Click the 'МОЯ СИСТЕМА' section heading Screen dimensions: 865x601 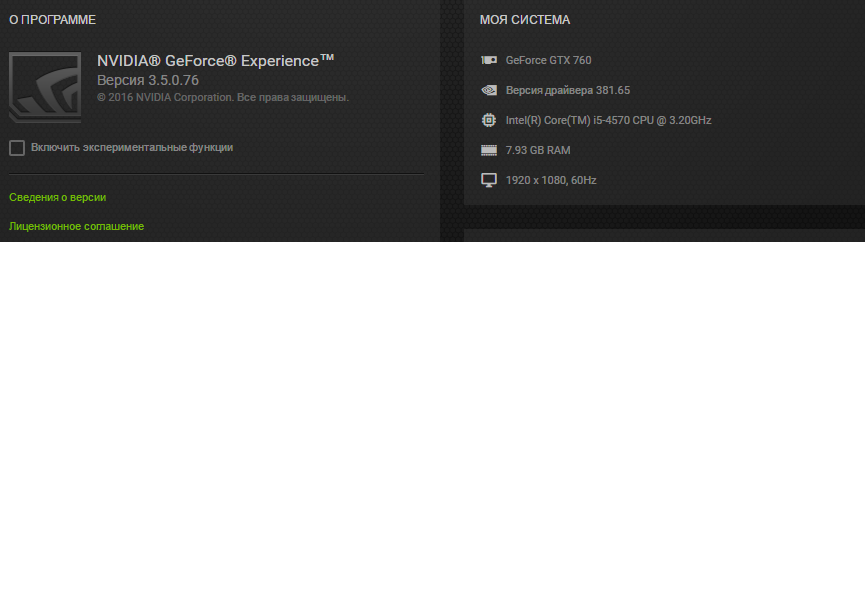pos(525,20)
